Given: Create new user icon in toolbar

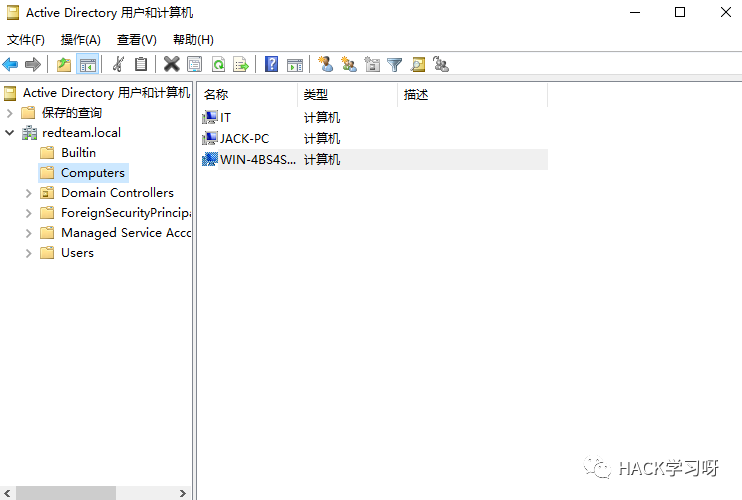Looking at the screenshot, I should click(x=325, y=64).
